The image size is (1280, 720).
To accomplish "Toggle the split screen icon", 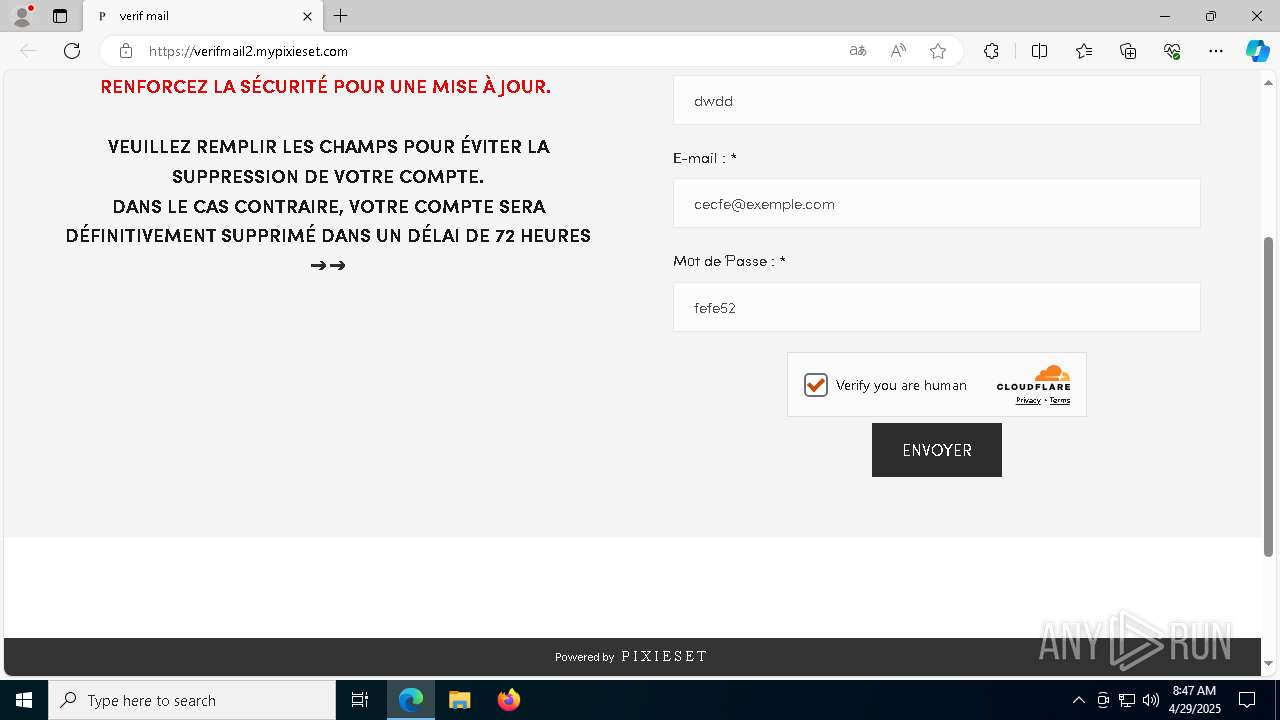I will pos(1039,51).
